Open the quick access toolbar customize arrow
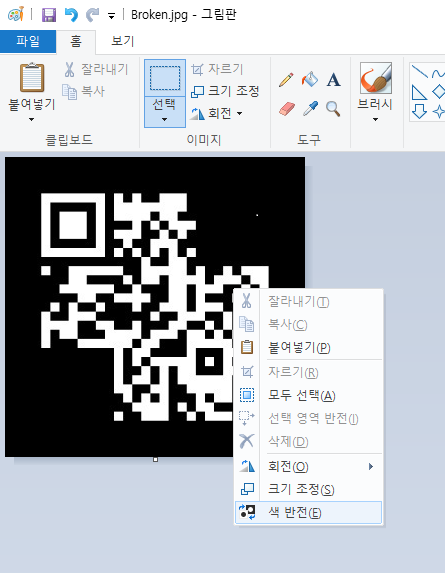Screen dimensions: 445x573 coord(111,16)
